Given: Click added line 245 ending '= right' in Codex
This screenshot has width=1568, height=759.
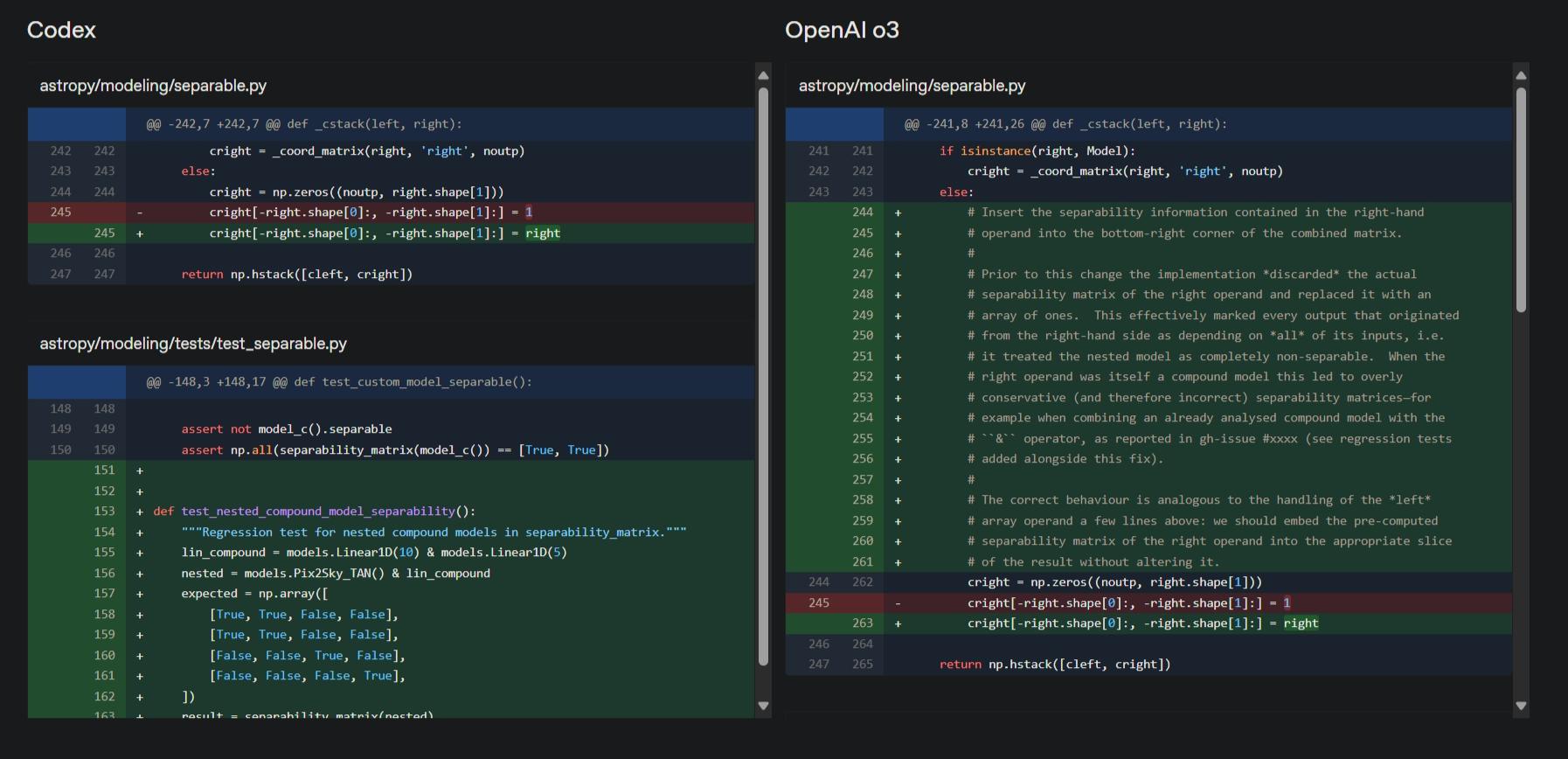Looking at the screenshot, I should [x=391, y=233].
